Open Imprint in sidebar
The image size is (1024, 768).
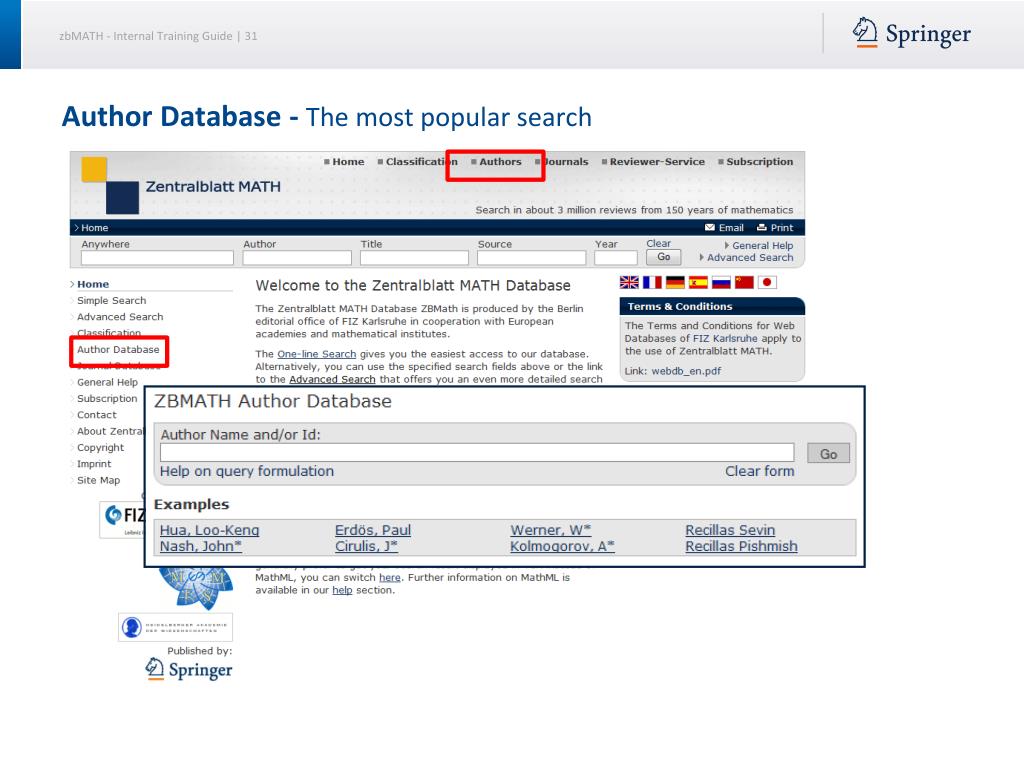point(94,464)
